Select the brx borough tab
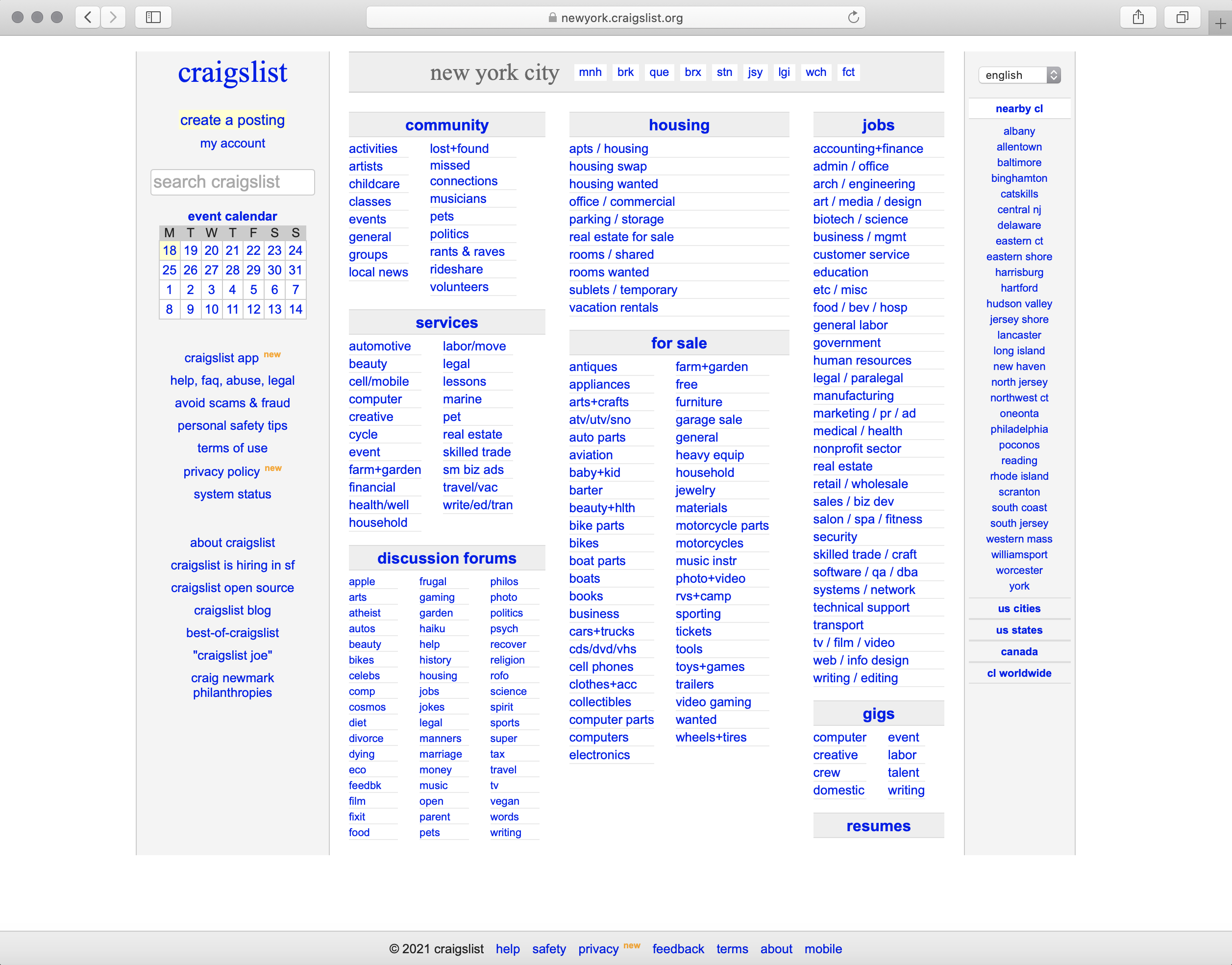This screenshot has height=965, width=1232. coord(692,72)
